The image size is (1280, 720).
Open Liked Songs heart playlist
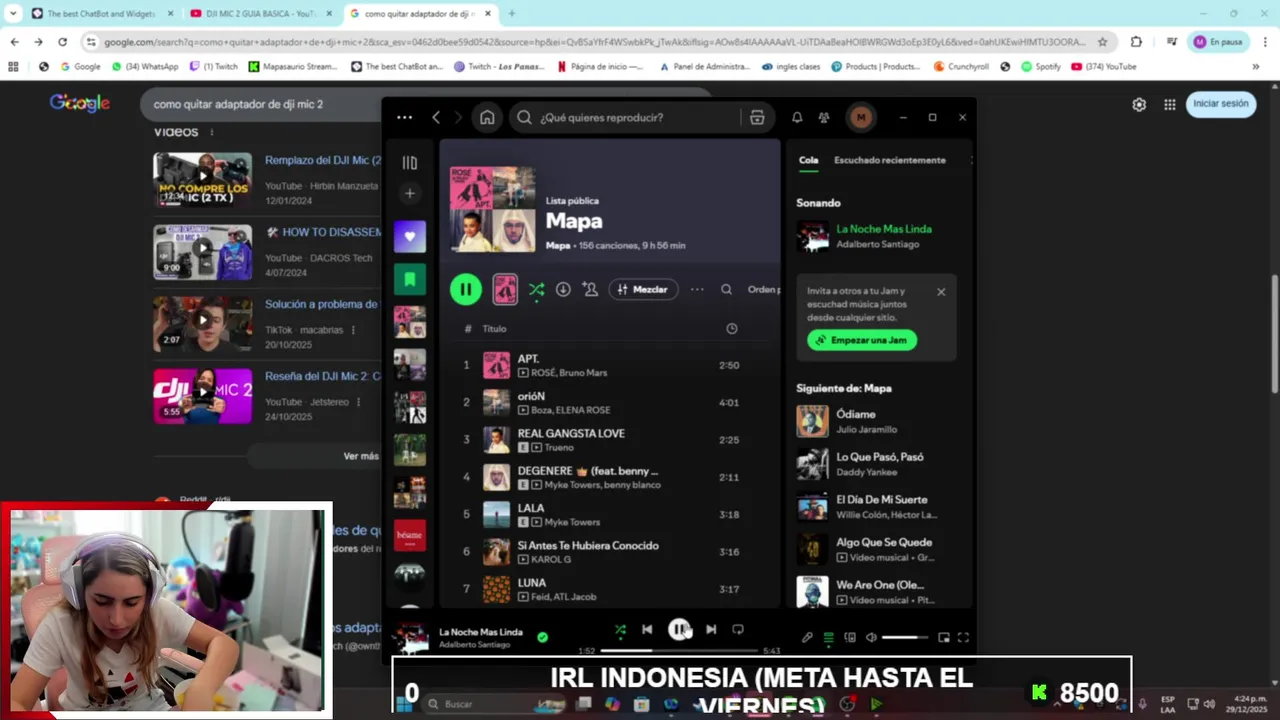(409, 236)
